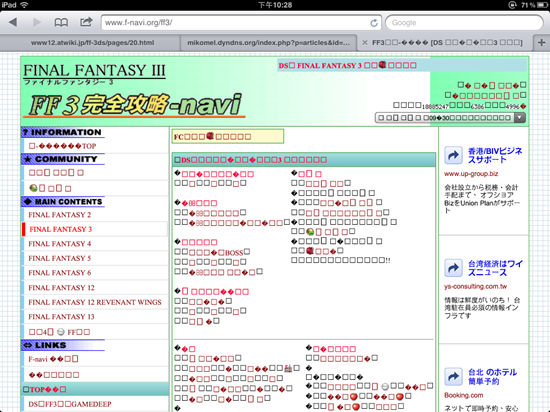This screenshot has width=550, height=412.
Task: Click the DS FINAL FANTASY 3 header link
Action: 348,65
